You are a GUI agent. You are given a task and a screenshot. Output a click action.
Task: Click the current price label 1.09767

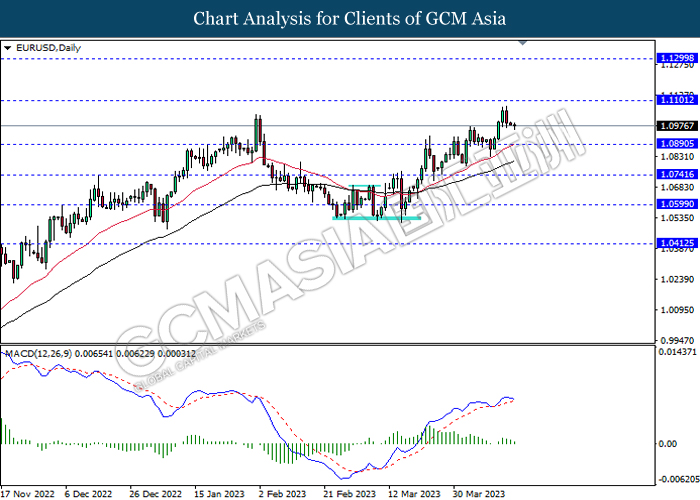(677, 126)
